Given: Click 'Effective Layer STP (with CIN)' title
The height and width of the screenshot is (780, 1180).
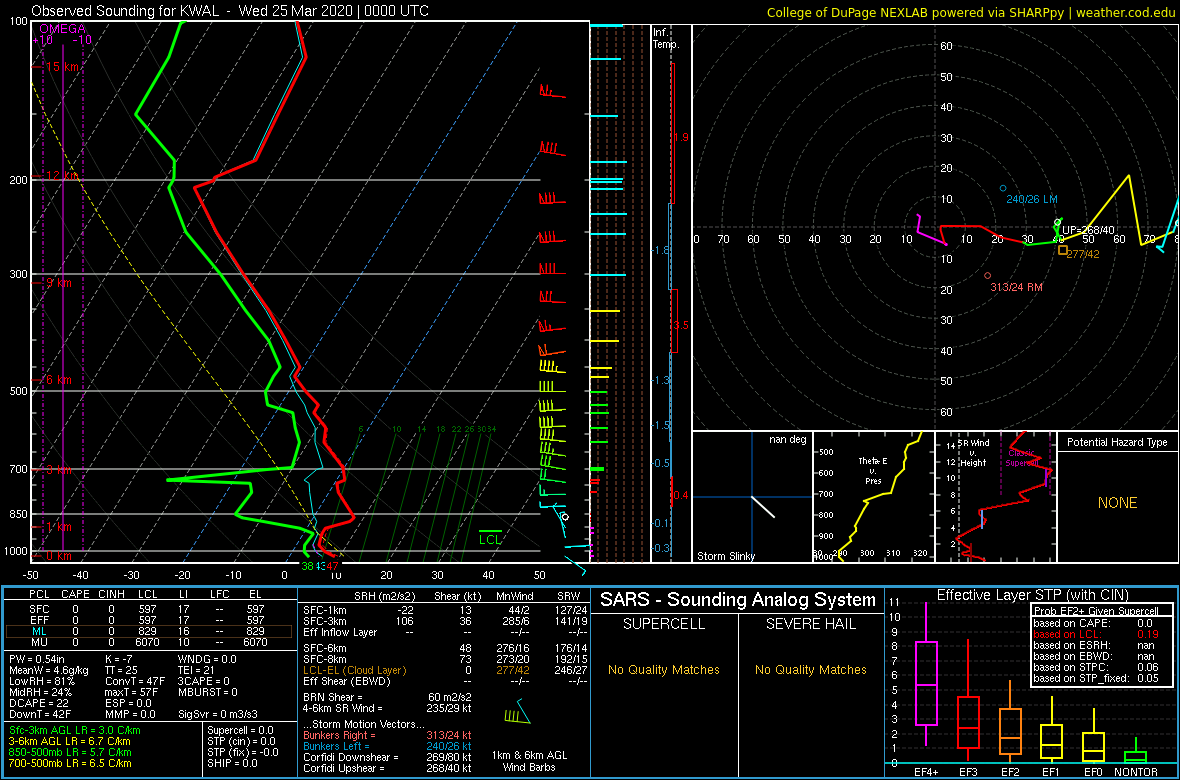Looking at the screenshot, I should (x=1032, y=596).
